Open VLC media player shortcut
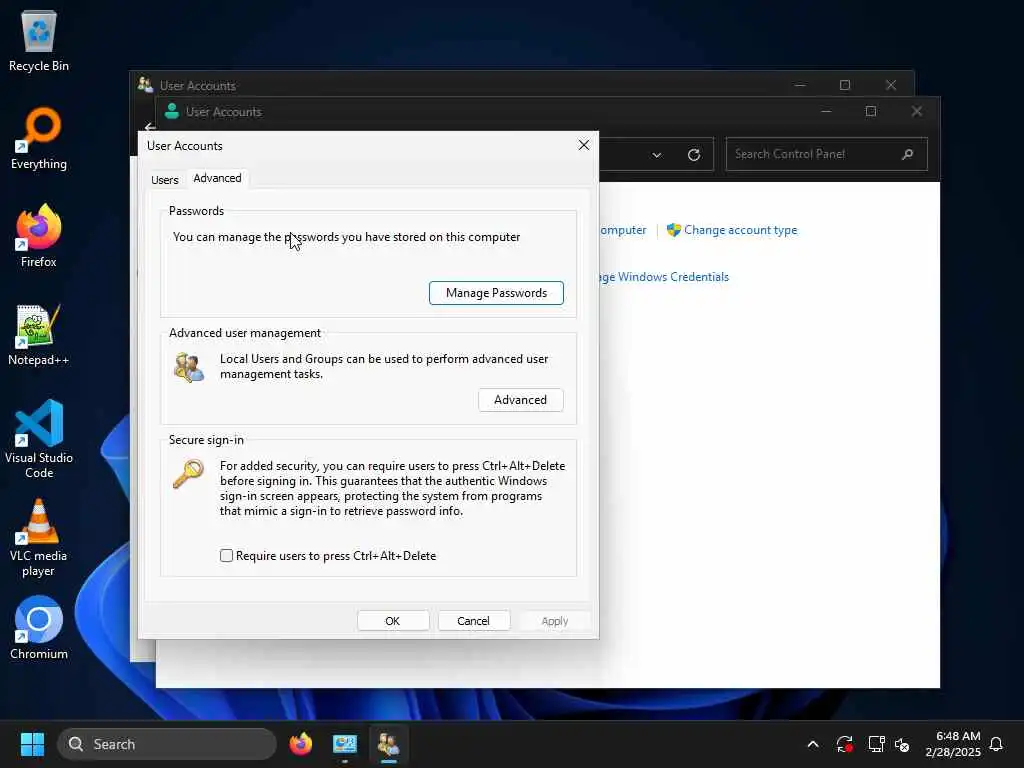Image resolution: width=1024 pixels, height=768 pixels. click(x=39, y=537)
